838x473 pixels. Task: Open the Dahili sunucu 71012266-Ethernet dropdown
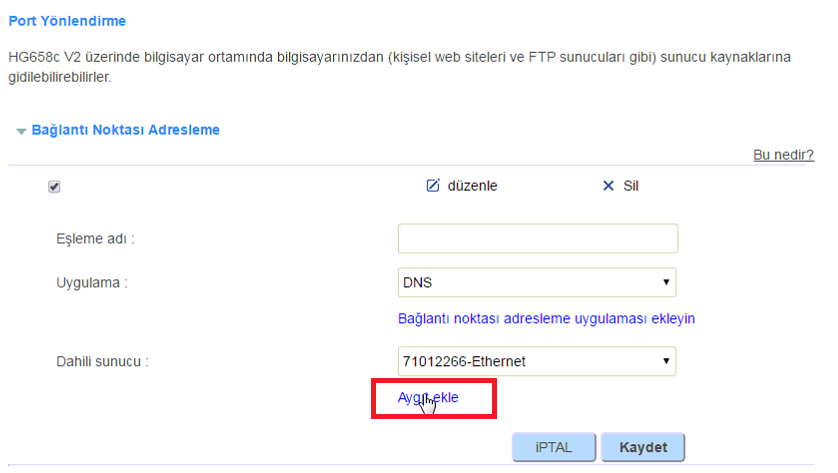[537, 361]
